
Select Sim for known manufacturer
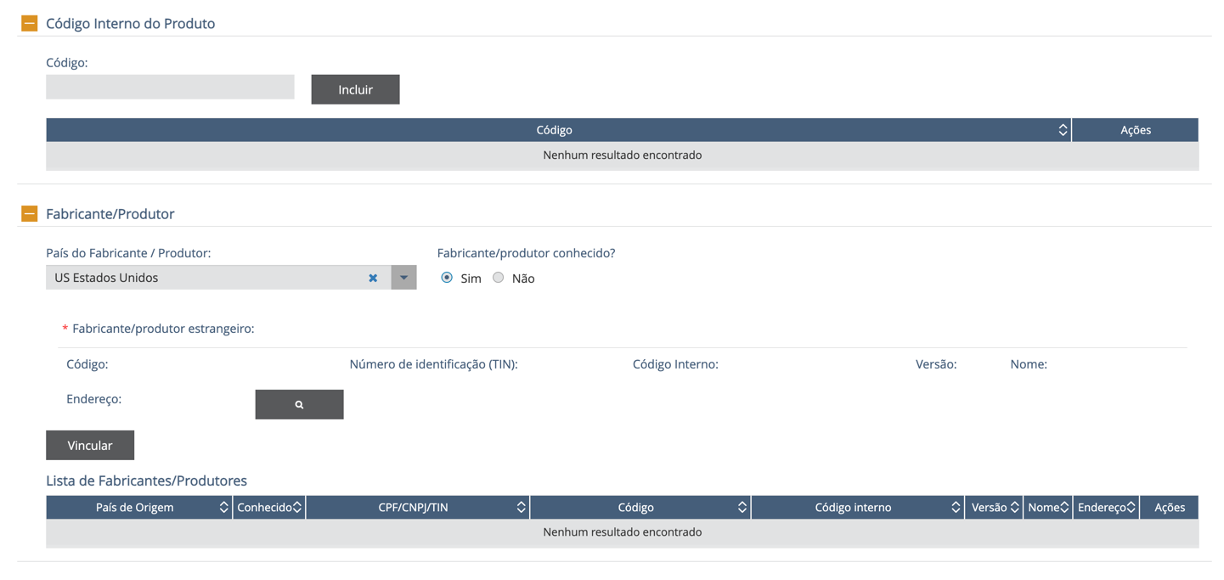coord(447,278)
